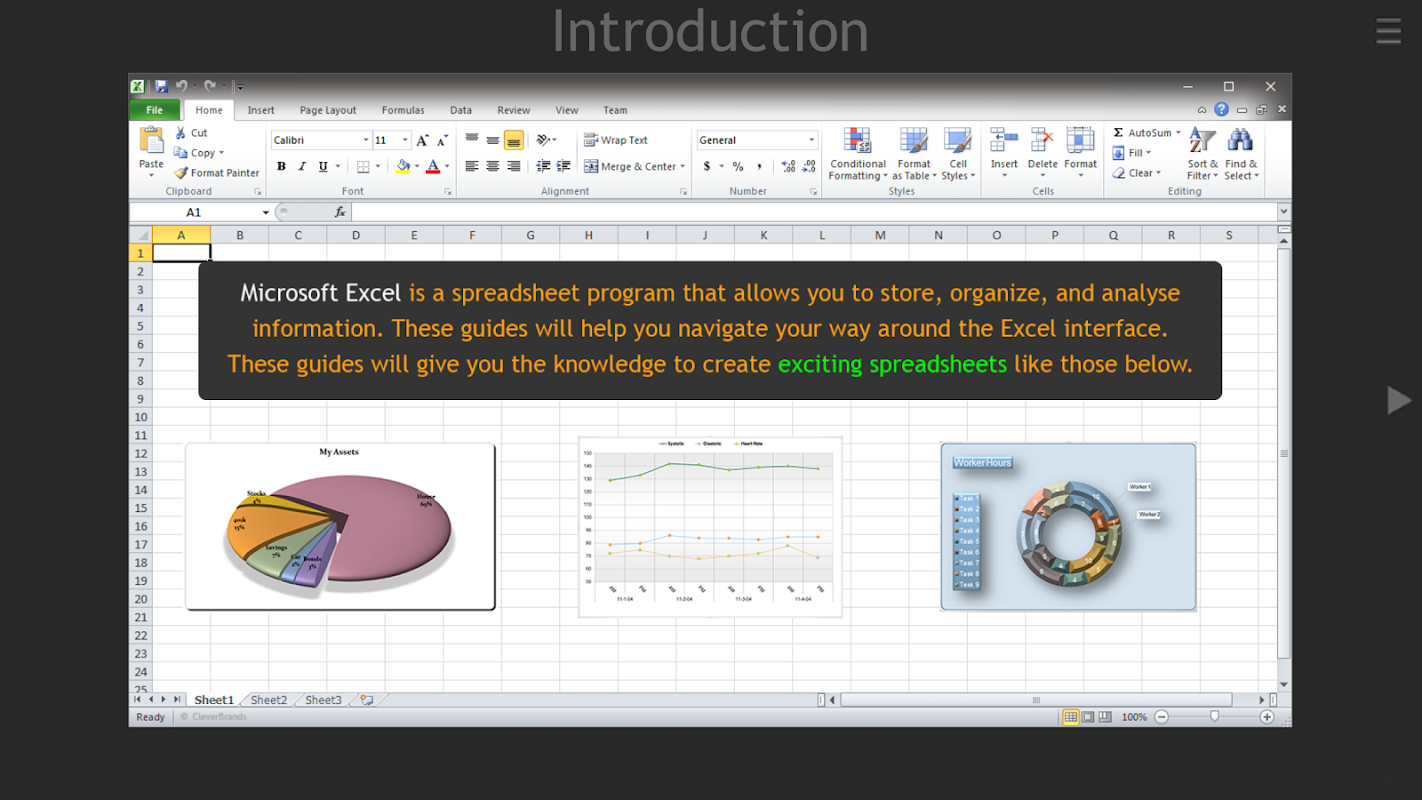Open Sort & Filter tool
Screen dimensions: 1422x800
tap(1202, 154)
